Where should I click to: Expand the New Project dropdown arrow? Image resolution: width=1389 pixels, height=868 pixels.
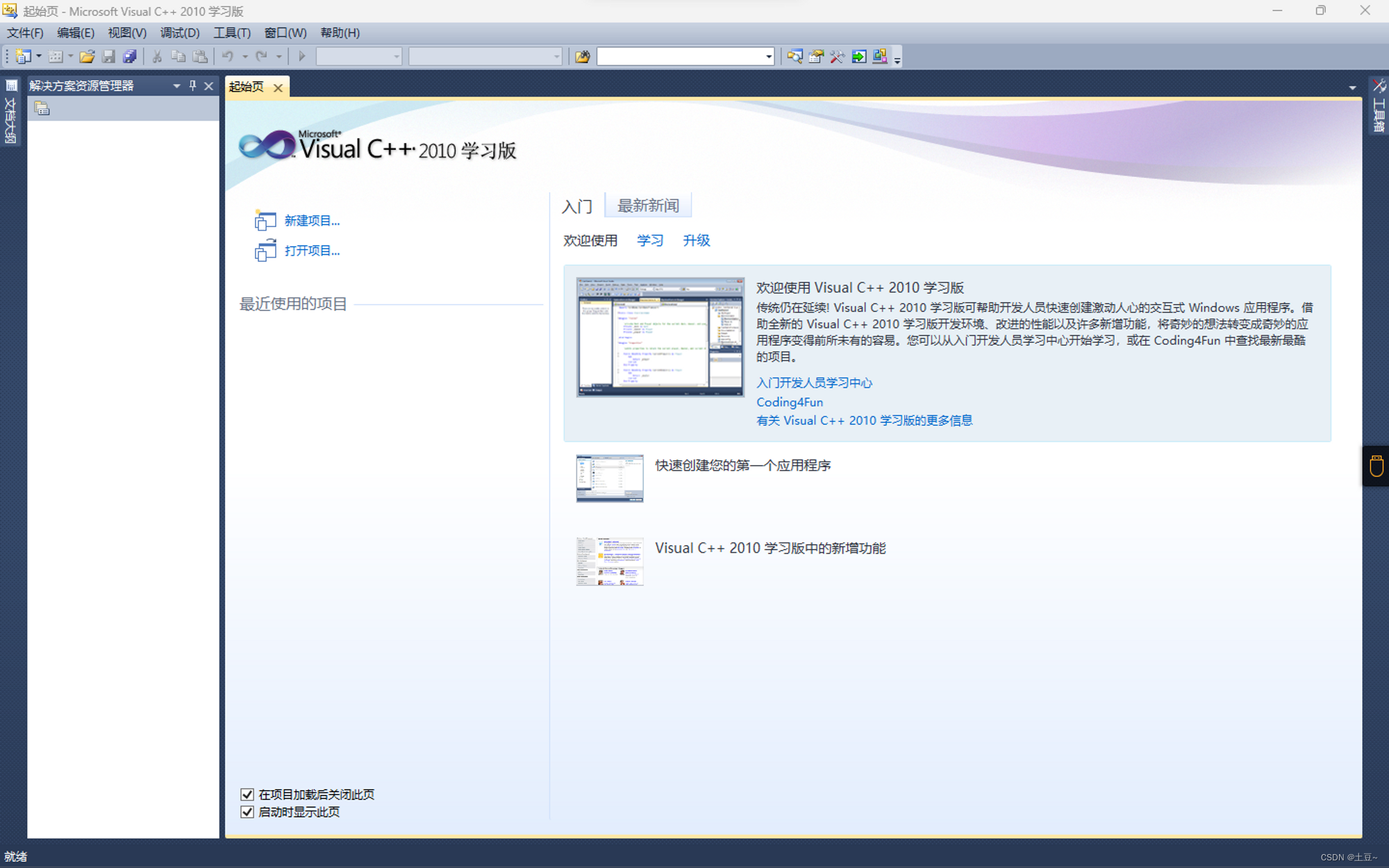pos(39,56)
